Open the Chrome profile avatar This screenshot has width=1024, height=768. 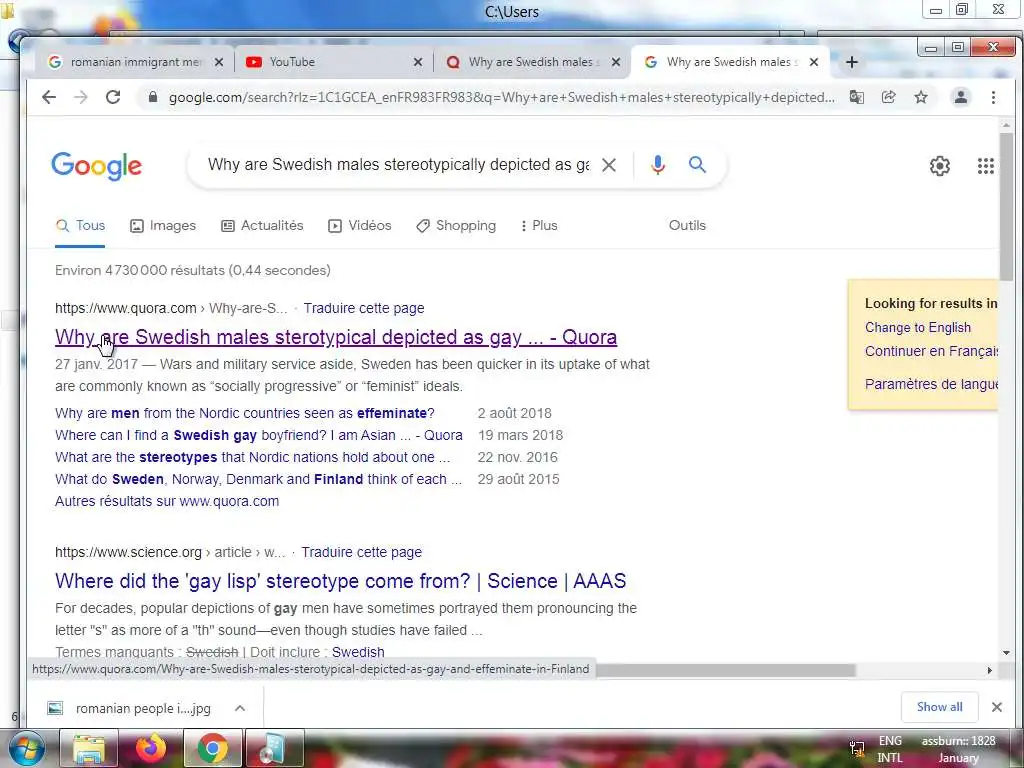click(x=961, y=97)
